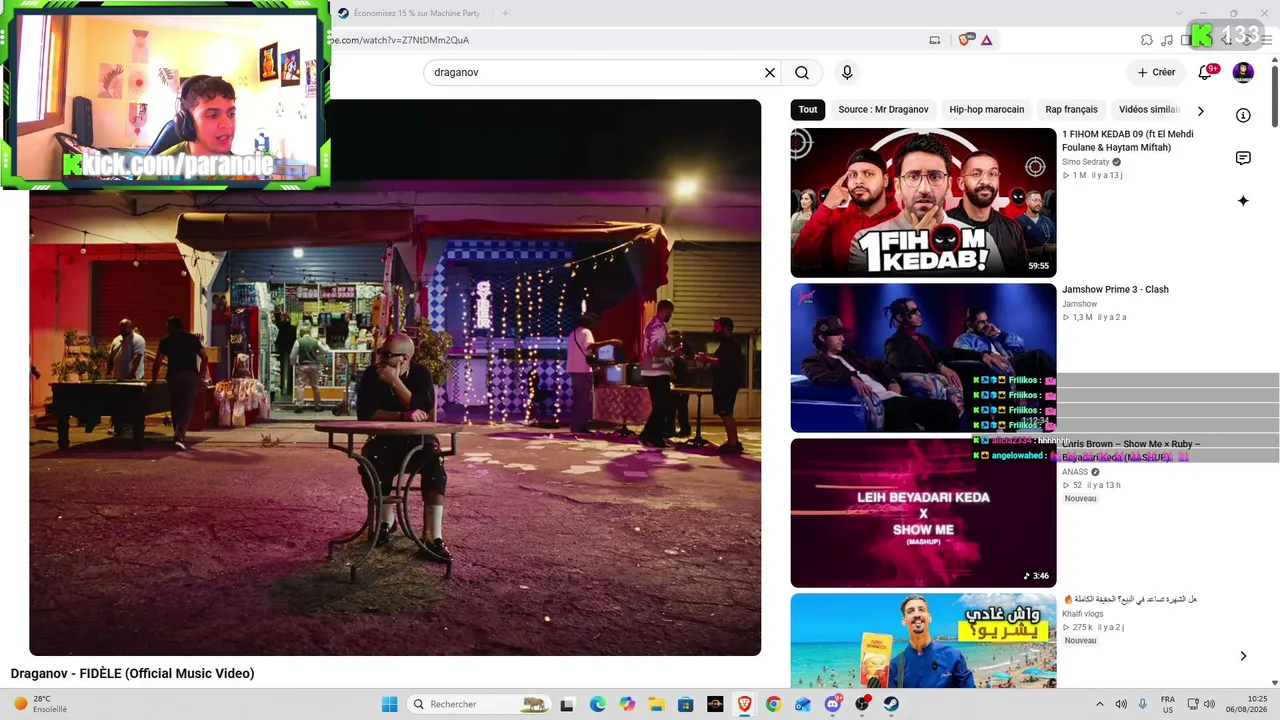Open the Simo Sedraty channel link

click(1086, 162)
